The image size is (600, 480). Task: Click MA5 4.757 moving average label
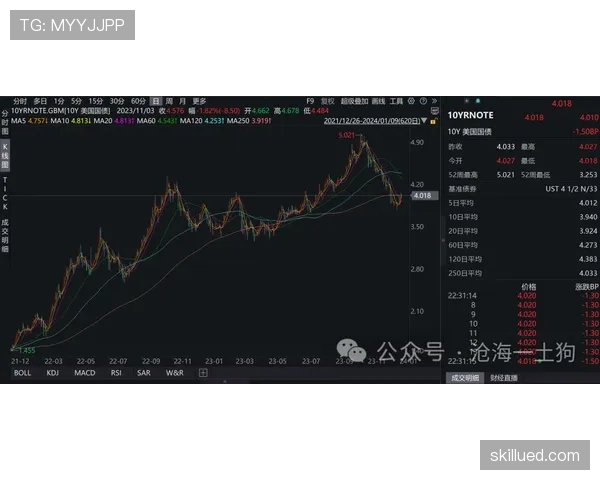[29, 121]
